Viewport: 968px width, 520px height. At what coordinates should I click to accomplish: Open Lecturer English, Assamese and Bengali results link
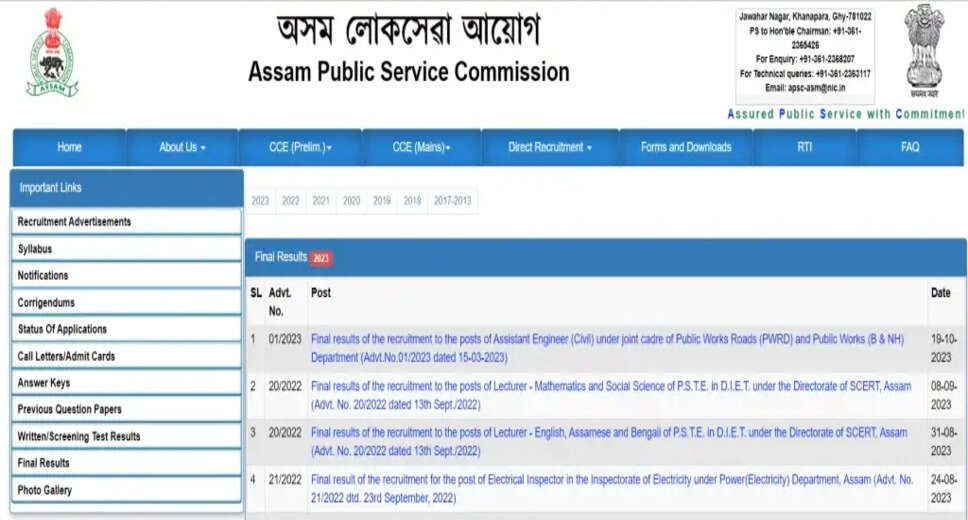(609, 442)
